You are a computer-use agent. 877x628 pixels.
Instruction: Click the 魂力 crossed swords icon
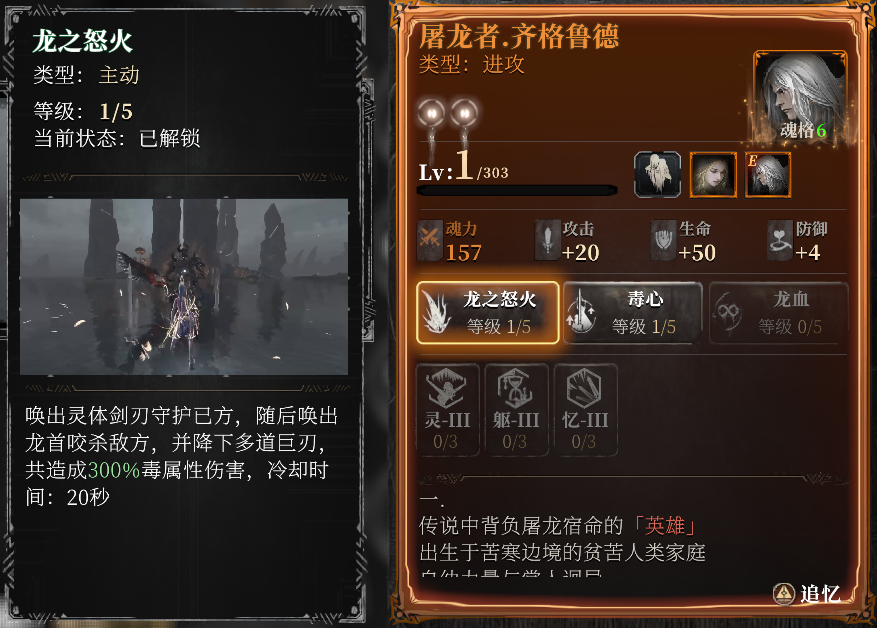click(430, 240)
